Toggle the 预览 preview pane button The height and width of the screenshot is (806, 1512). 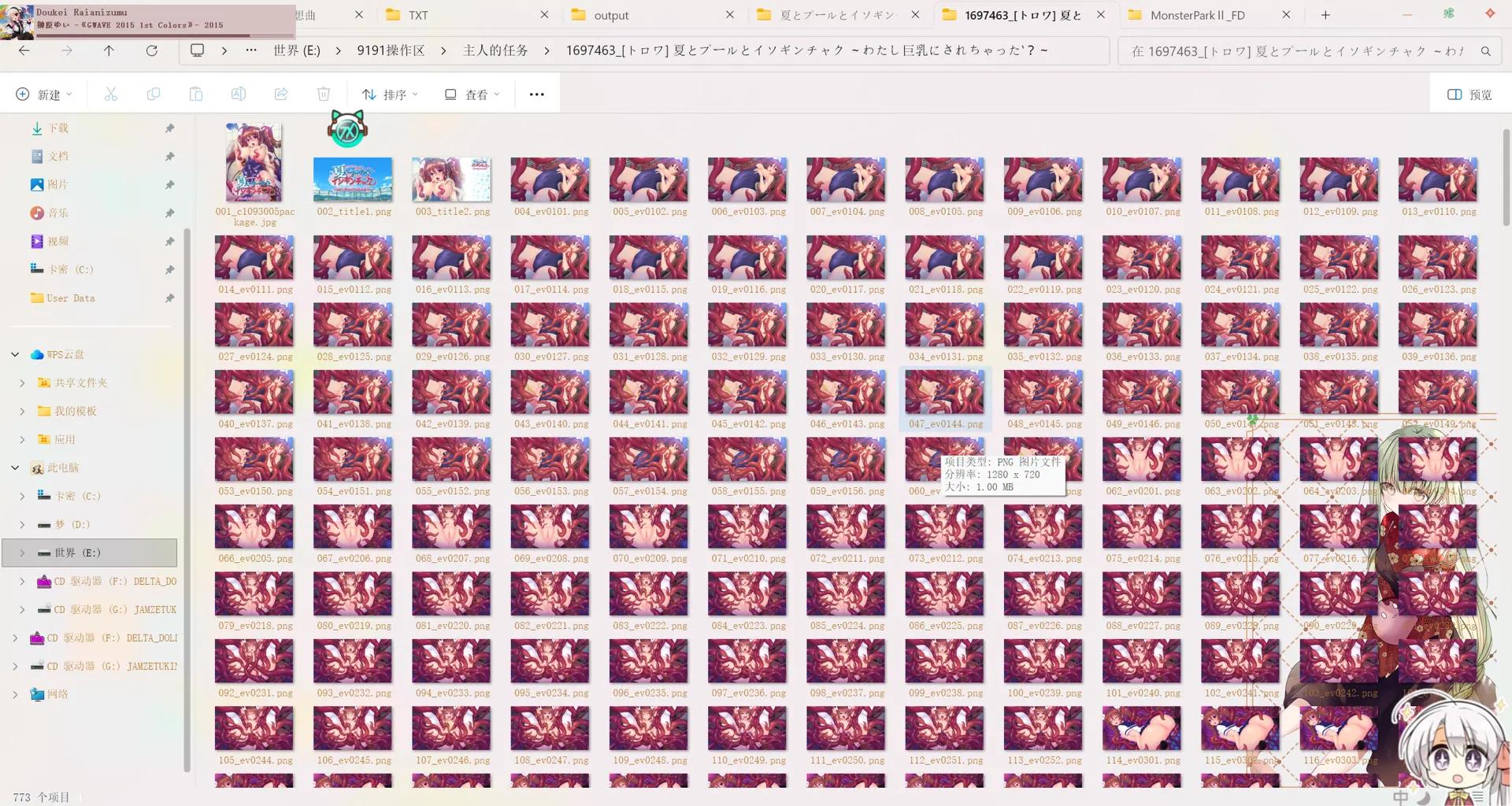1469,94
